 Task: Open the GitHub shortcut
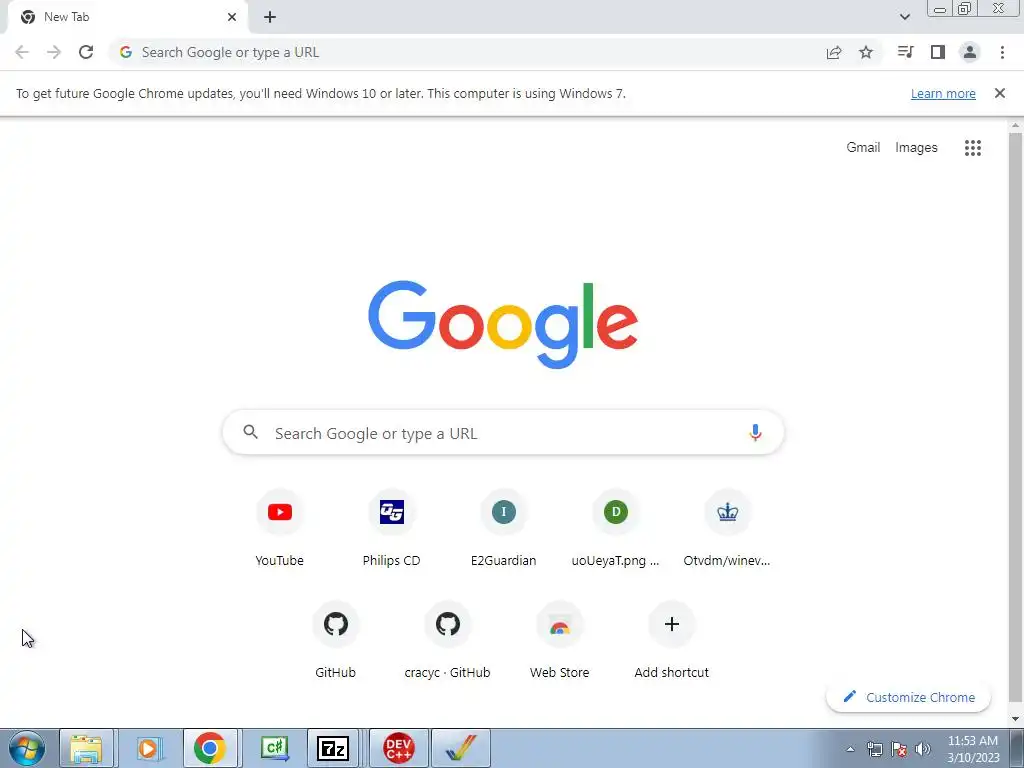[x=336, y=641]
